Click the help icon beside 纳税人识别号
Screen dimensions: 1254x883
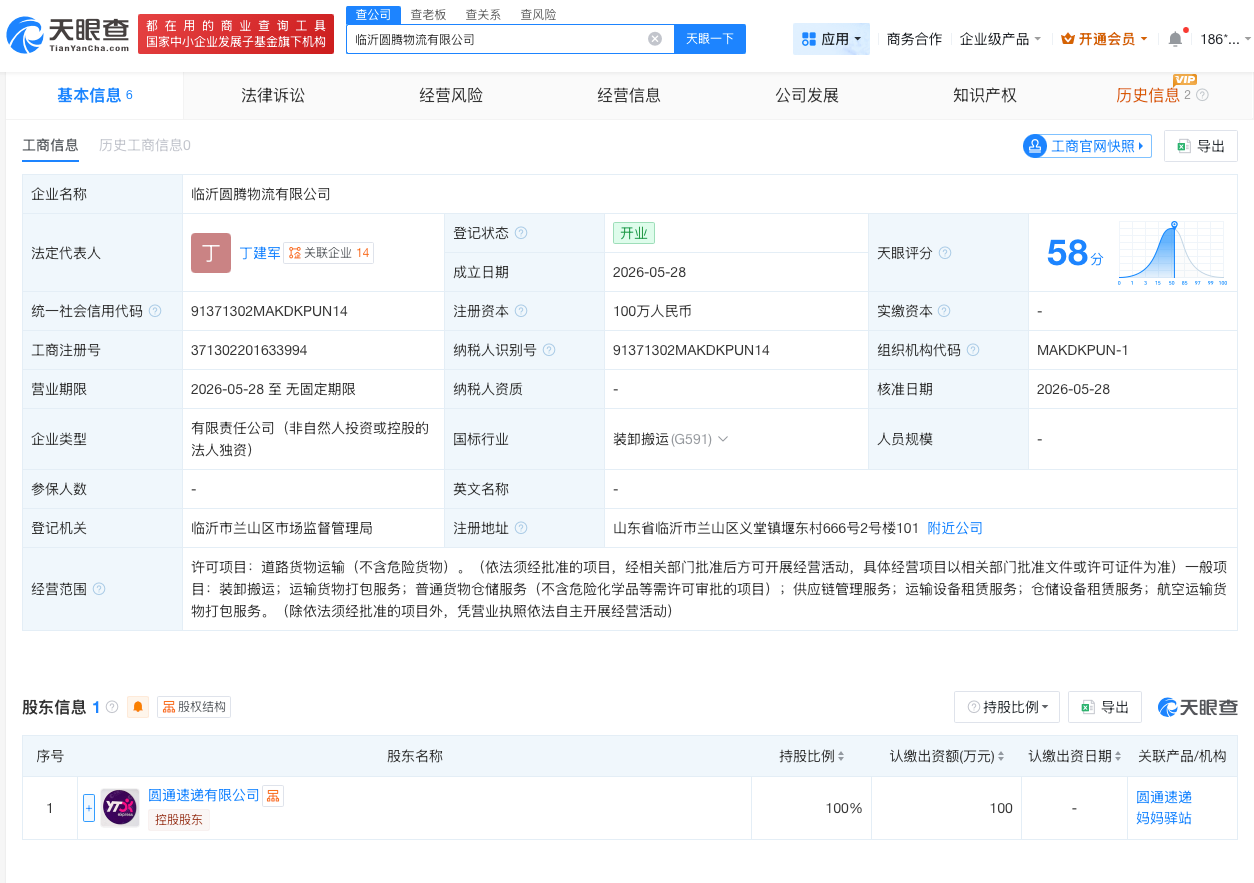pos(549,350)
